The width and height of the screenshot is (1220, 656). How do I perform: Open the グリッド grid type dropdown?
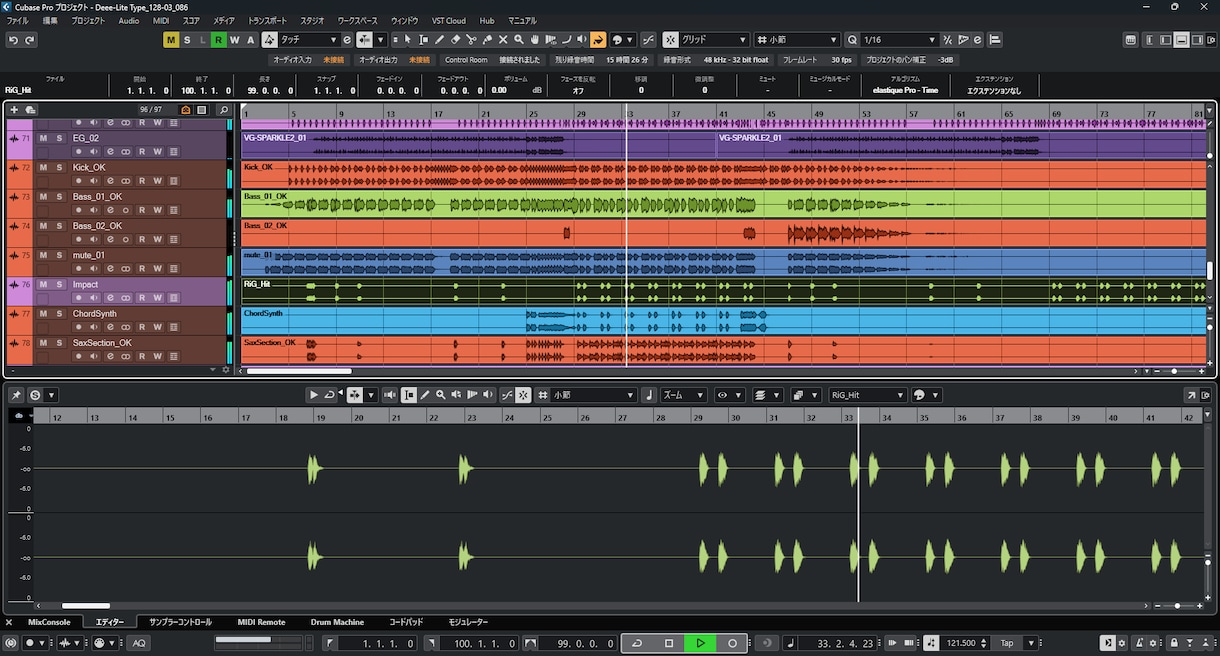point(712,39)
